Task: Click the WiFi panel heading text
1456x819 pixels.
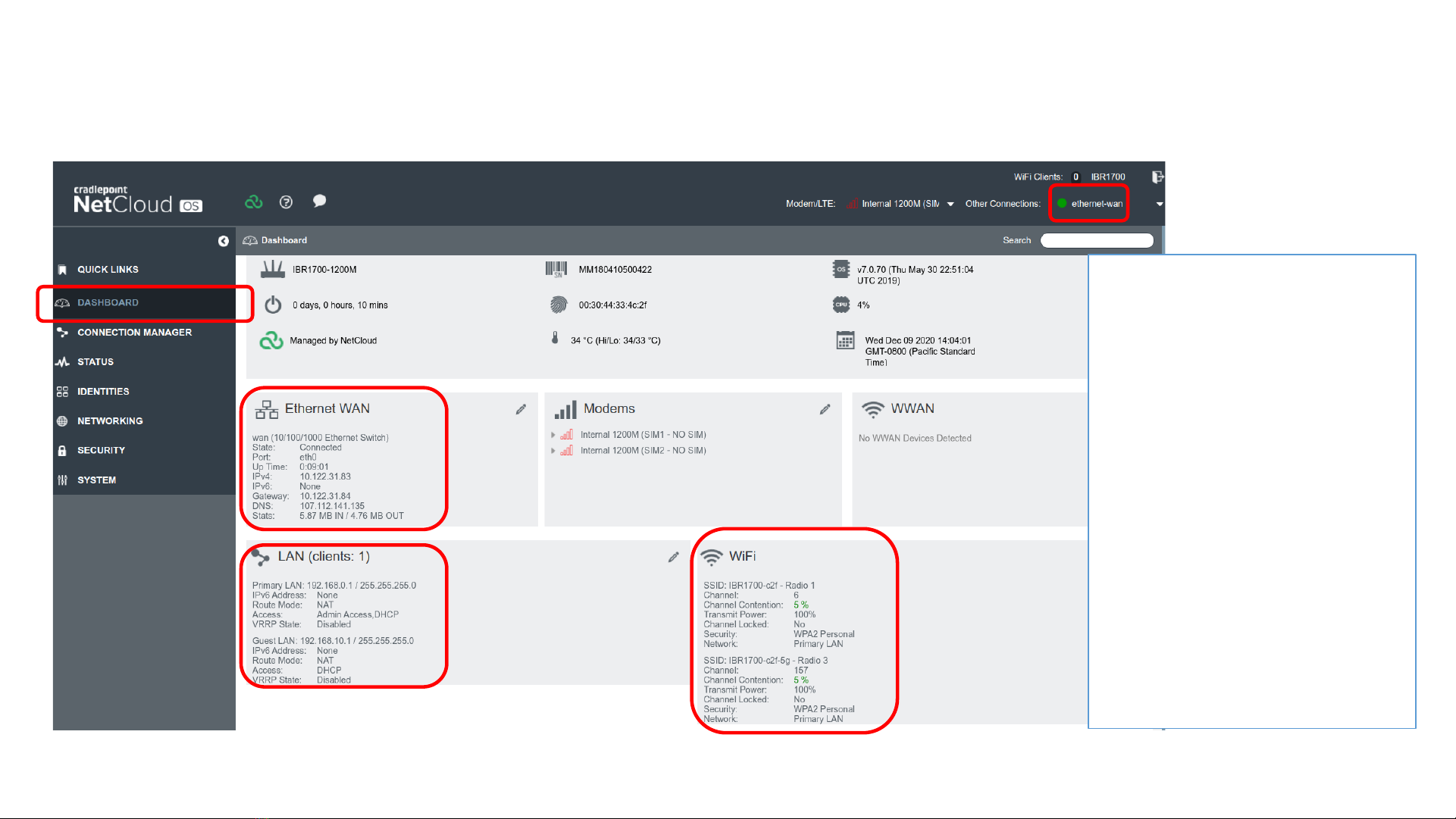Action: pyautogui.click(x=742, y=557)
